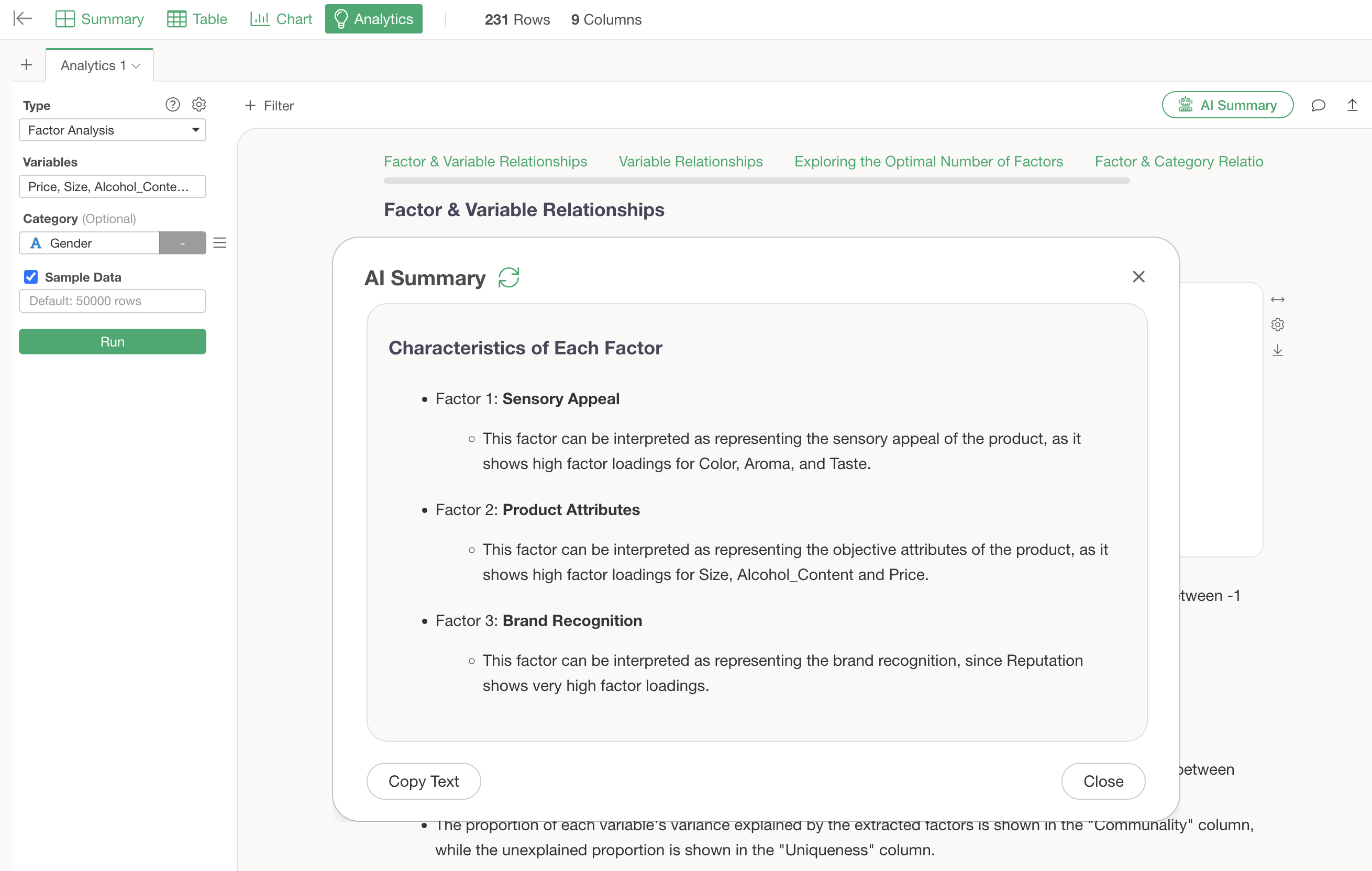1372x871 pixels.
Task: Open help for analytics Type
Action: [173, 105]
